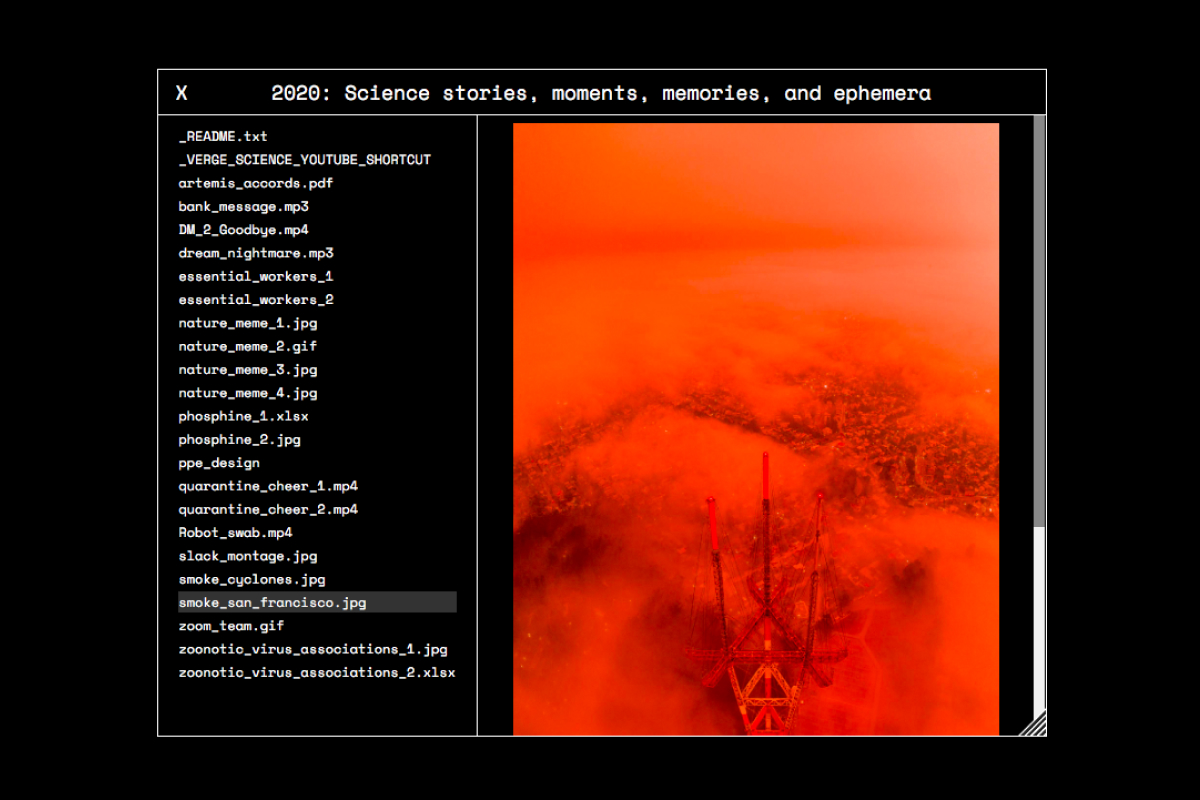Open smoke_cyclones.jpg image

tap(251, 579)
